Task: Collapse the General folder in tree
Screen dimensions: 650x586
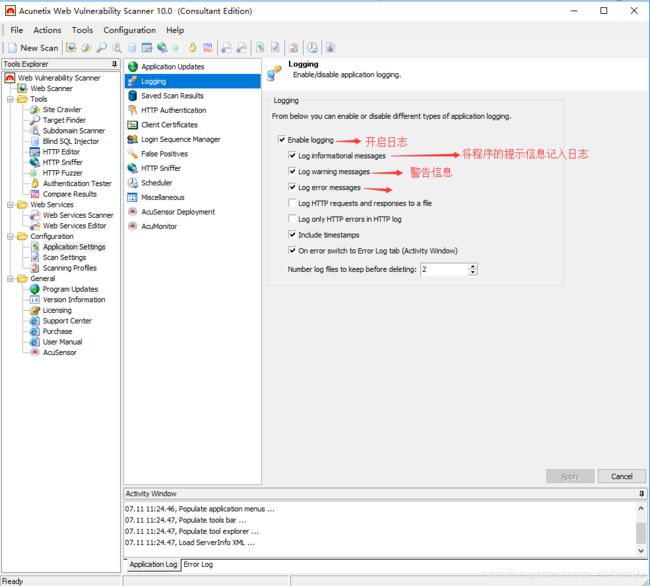Action: pos(10,278)
